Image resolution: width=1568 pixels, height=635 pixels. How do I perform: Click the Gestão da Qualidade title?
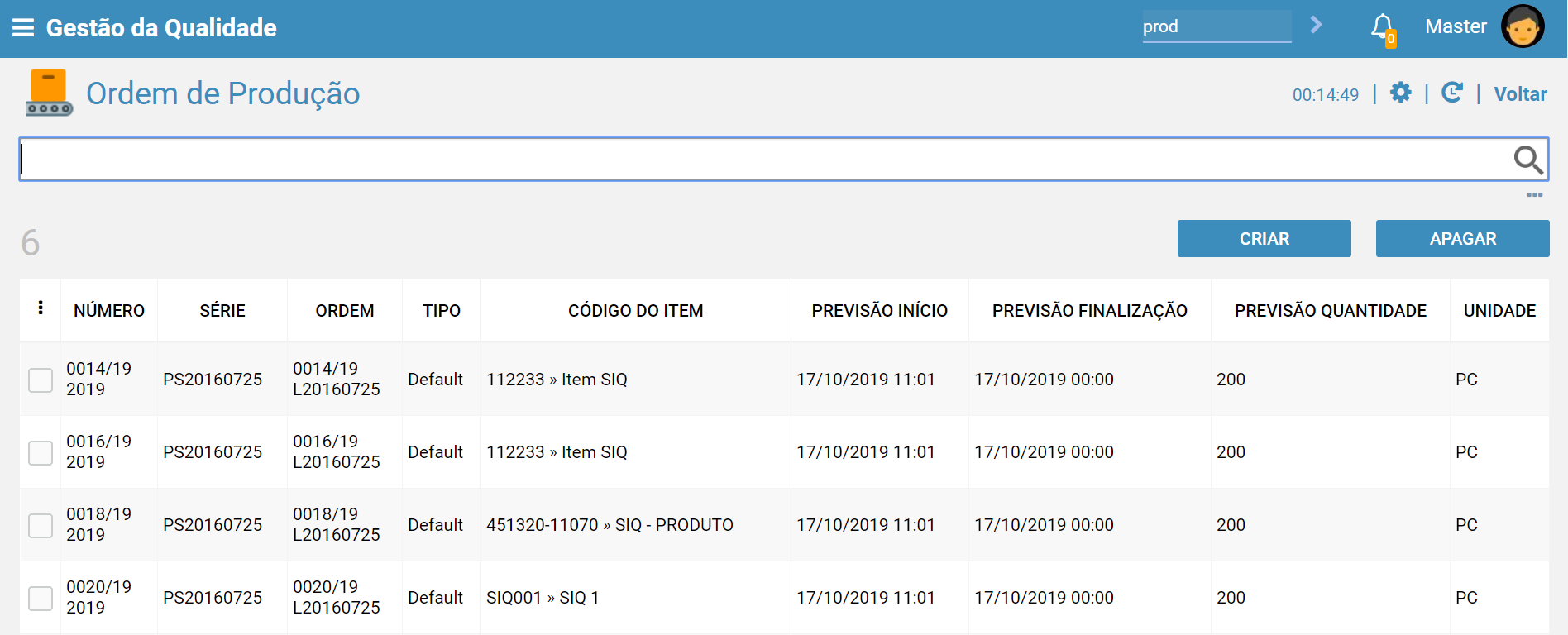pyautogui.click(x=161, y=28)
